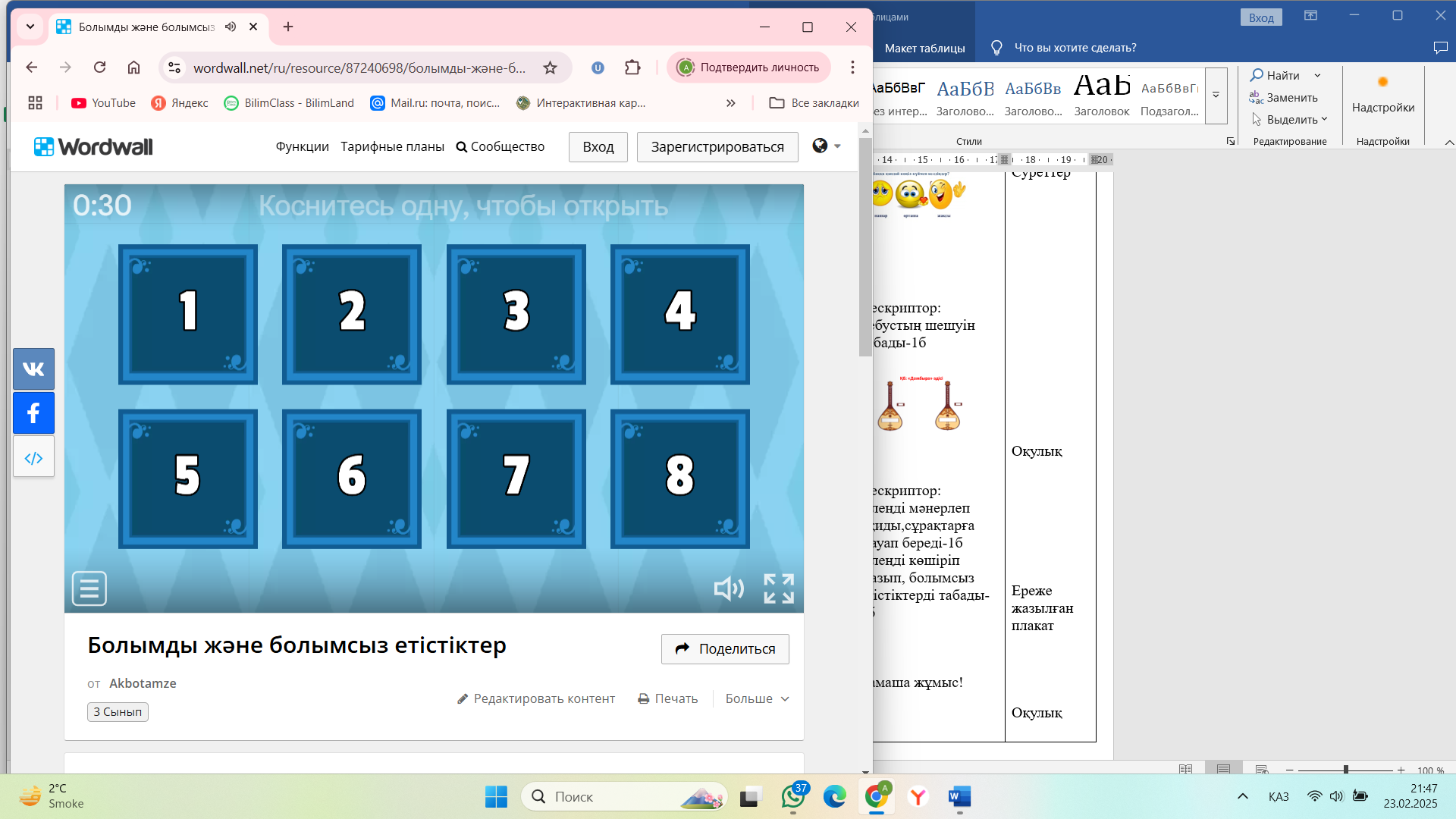
Task: Bookmark this page with the star icon
Action: [x=550, y=67]
